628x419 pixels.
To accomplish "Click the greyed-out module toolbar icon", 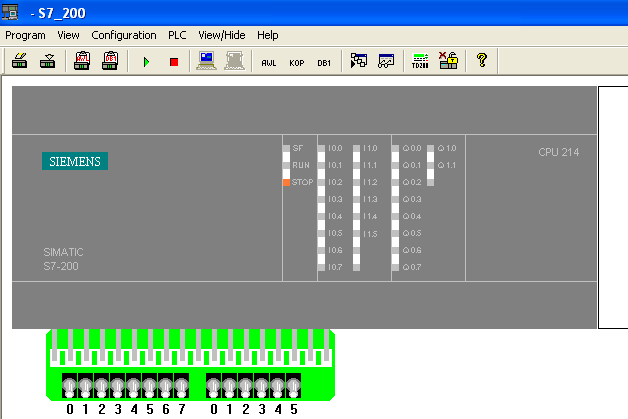I will click(234, 61).
